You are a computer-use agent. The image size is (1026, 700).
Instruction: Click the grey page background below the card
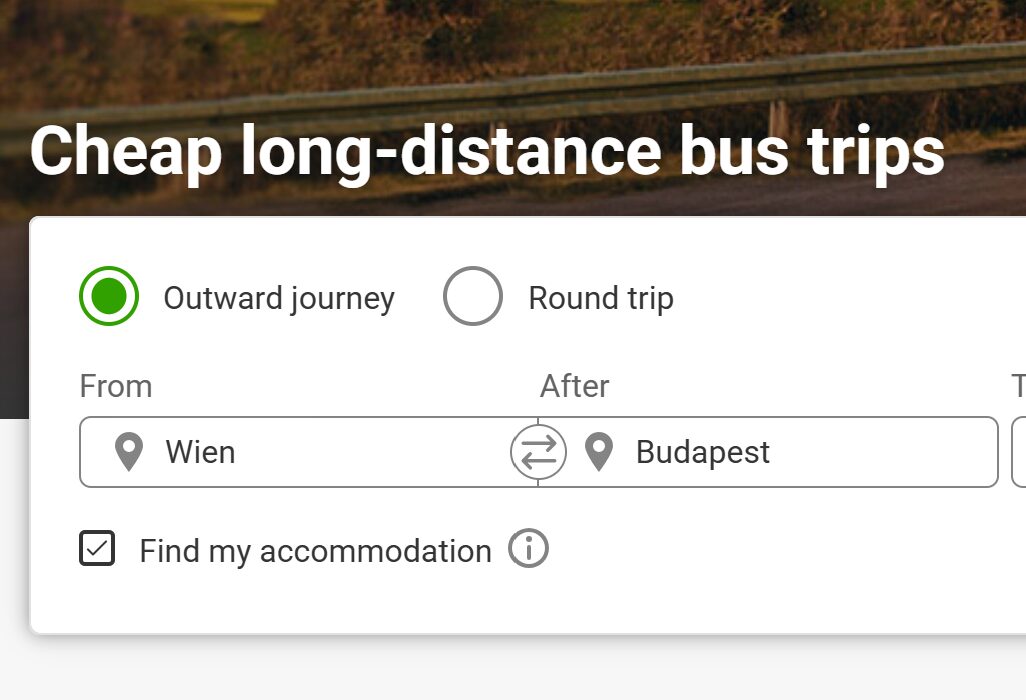click(x=500, y=670)
